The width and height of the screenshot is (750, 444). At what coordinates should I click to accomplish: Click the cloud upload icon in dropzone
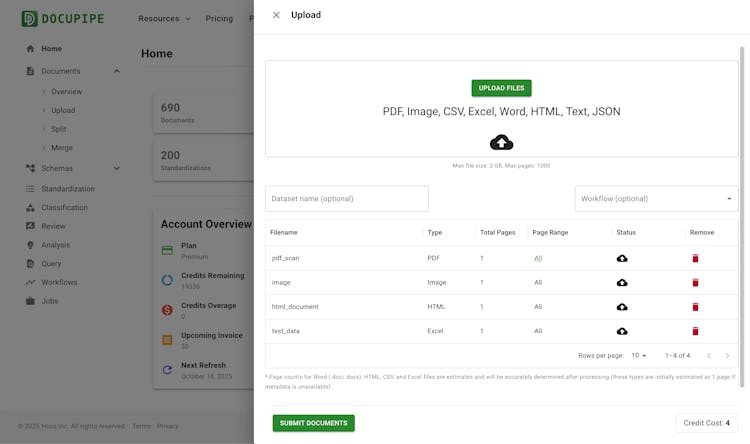point(501,142)
